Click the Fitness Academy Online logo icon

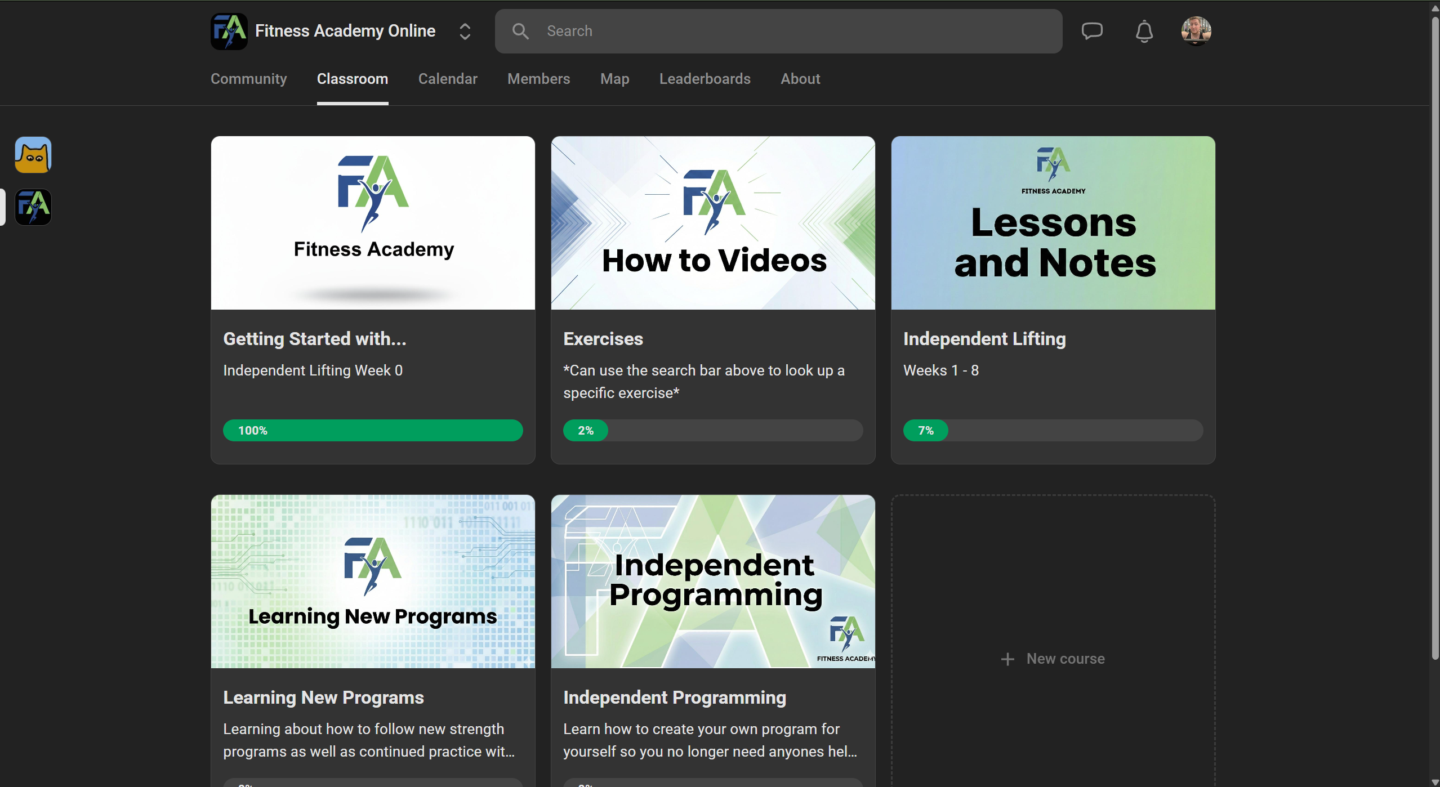[x=229, y=31]
